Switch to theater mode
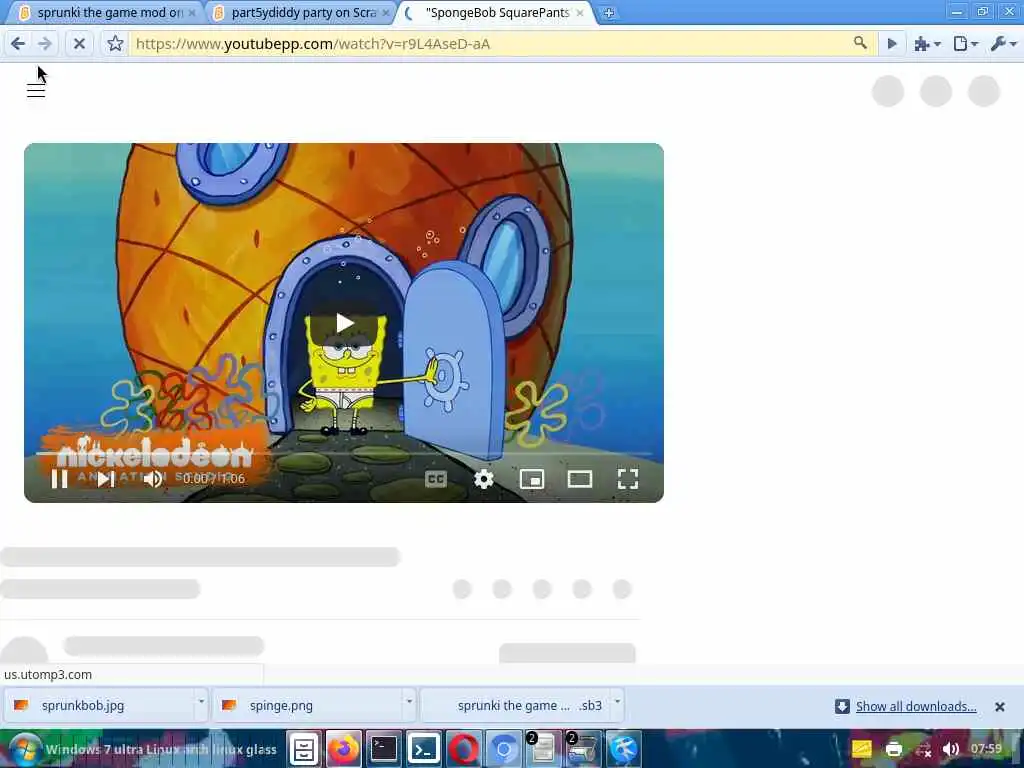Viewport: 1024px width, 768px height. (580, 479)
